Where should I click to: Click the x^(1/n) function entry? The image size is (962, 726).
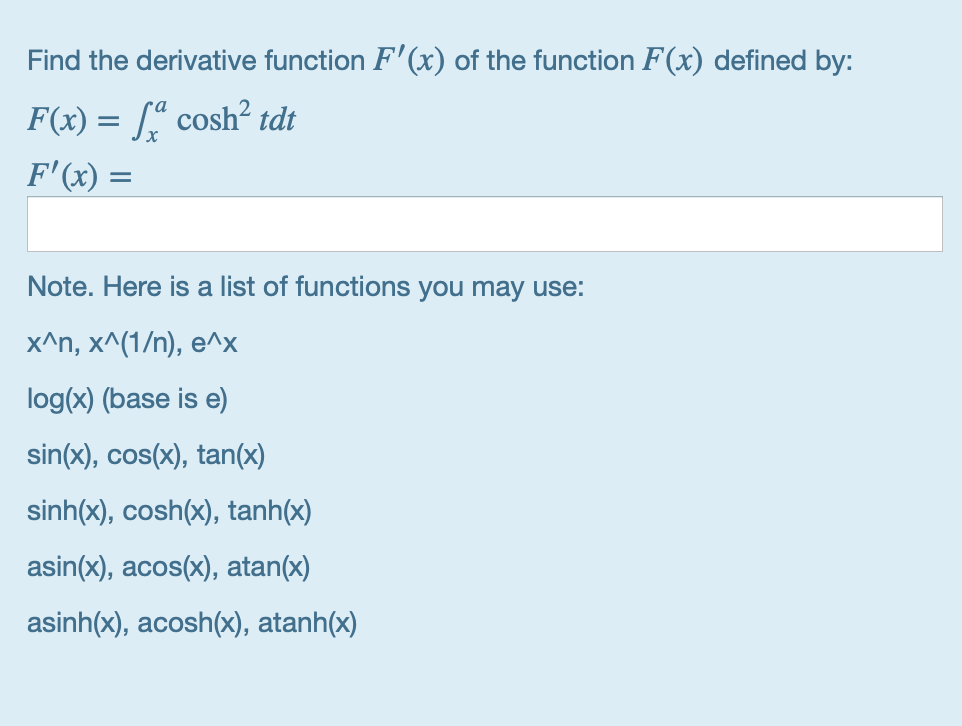coord(133,342)
